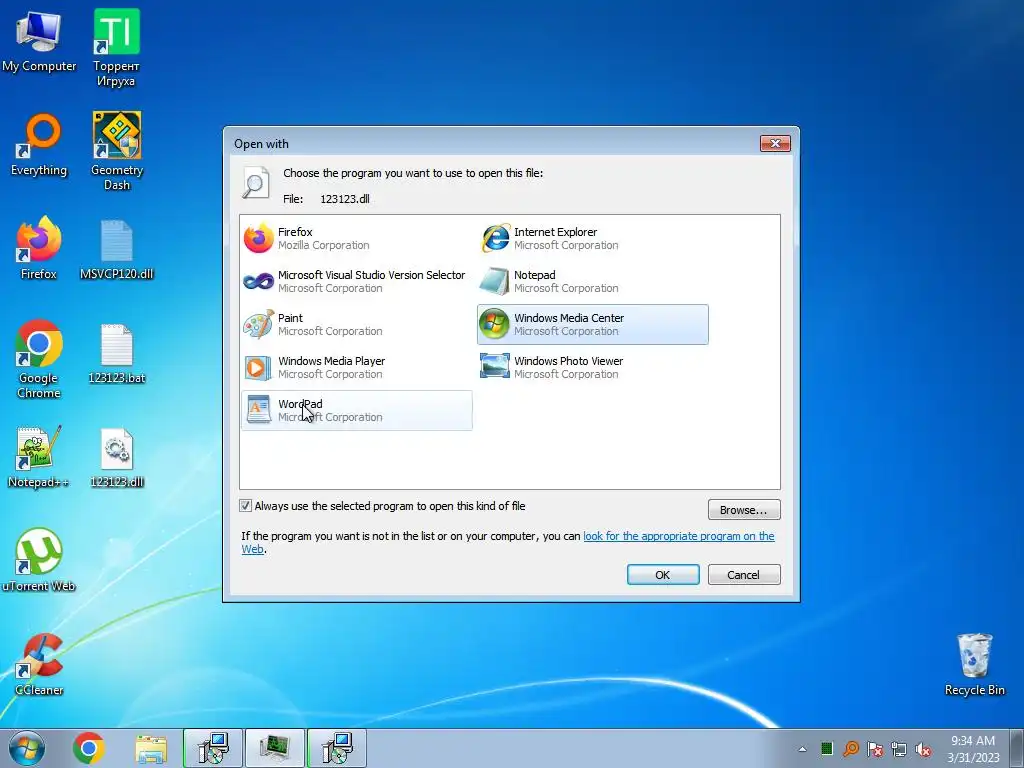Viewport: 1024px width, 768px height.
Task: Select Notepad in the Open with list
Action: point(592,281)
